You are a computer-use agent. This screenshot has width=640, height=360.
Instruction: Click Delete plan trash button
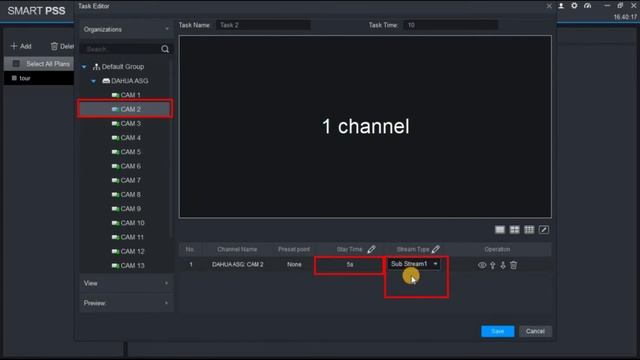[x=62, y=46]
